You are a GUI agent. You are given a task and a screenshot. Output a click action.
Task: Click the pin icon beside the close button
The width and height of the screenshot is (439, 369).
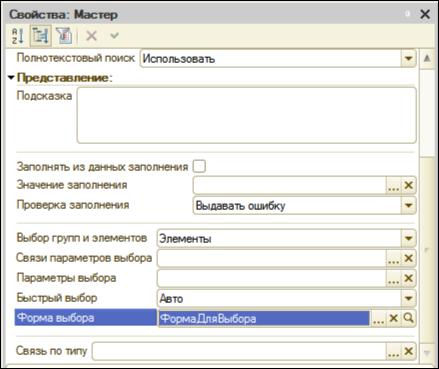pyautogui.click(x=407, y=14)
